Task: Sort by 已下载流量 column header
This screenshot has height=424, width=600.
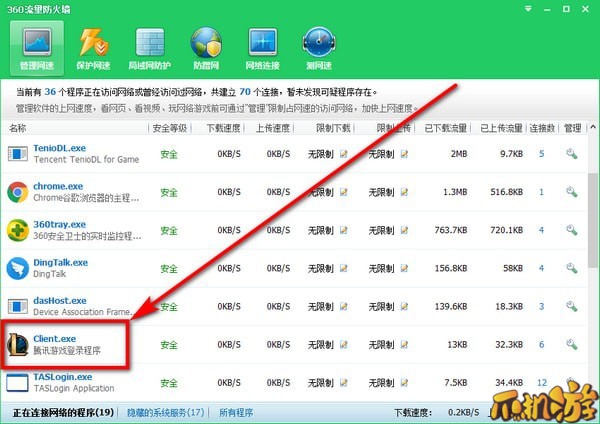Action: (446, 128)
